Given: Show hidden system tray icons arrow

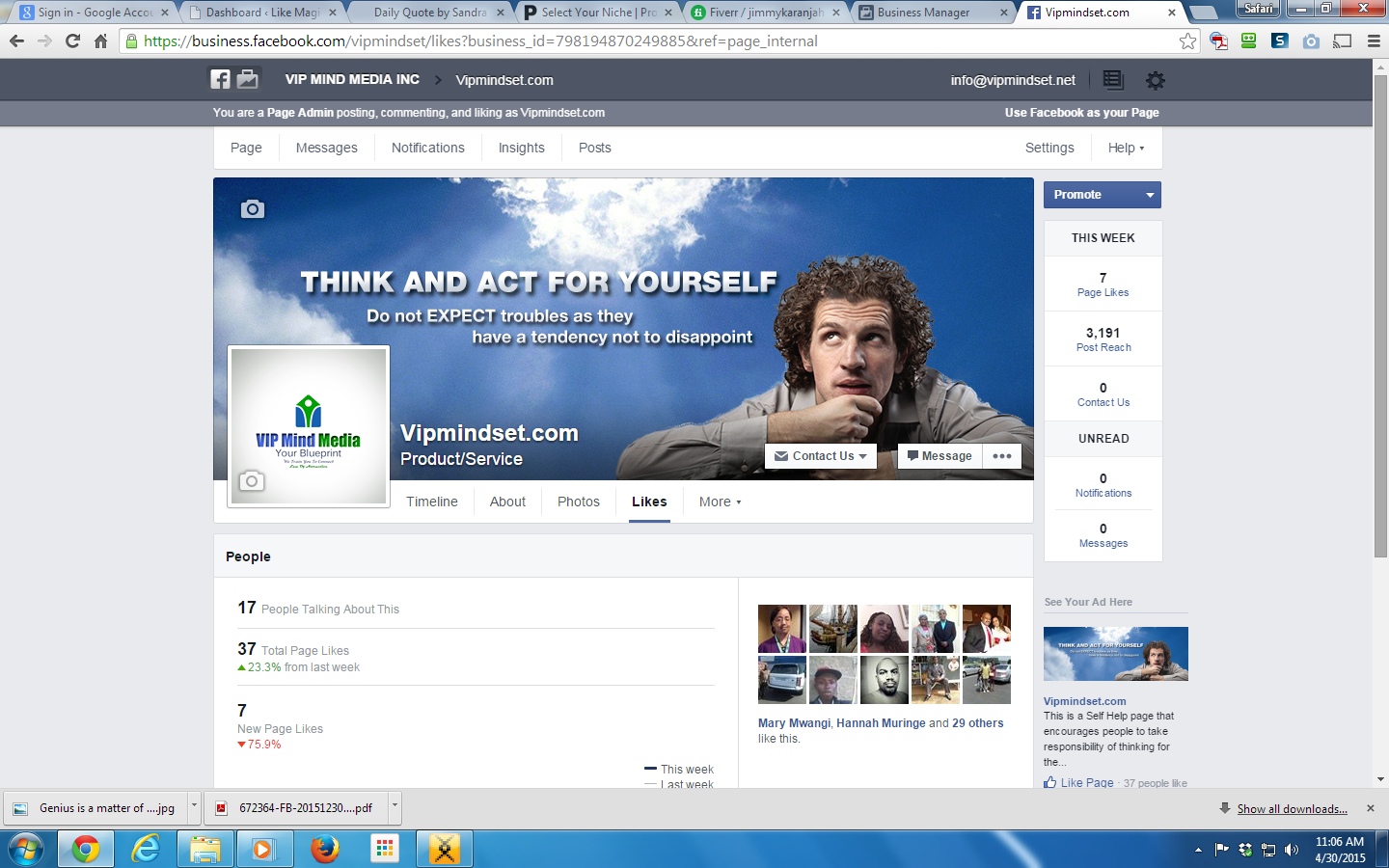Looking at the screenshot, I should [1198, 850].
